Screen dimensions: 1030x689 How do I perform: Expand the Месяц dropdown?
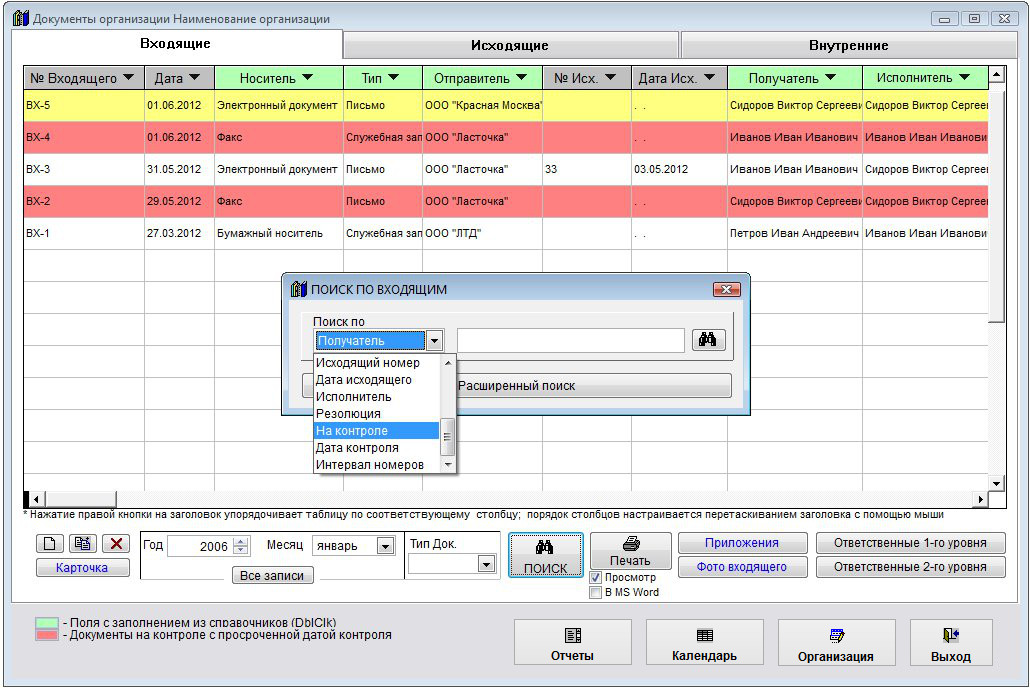tap(385, 546)
